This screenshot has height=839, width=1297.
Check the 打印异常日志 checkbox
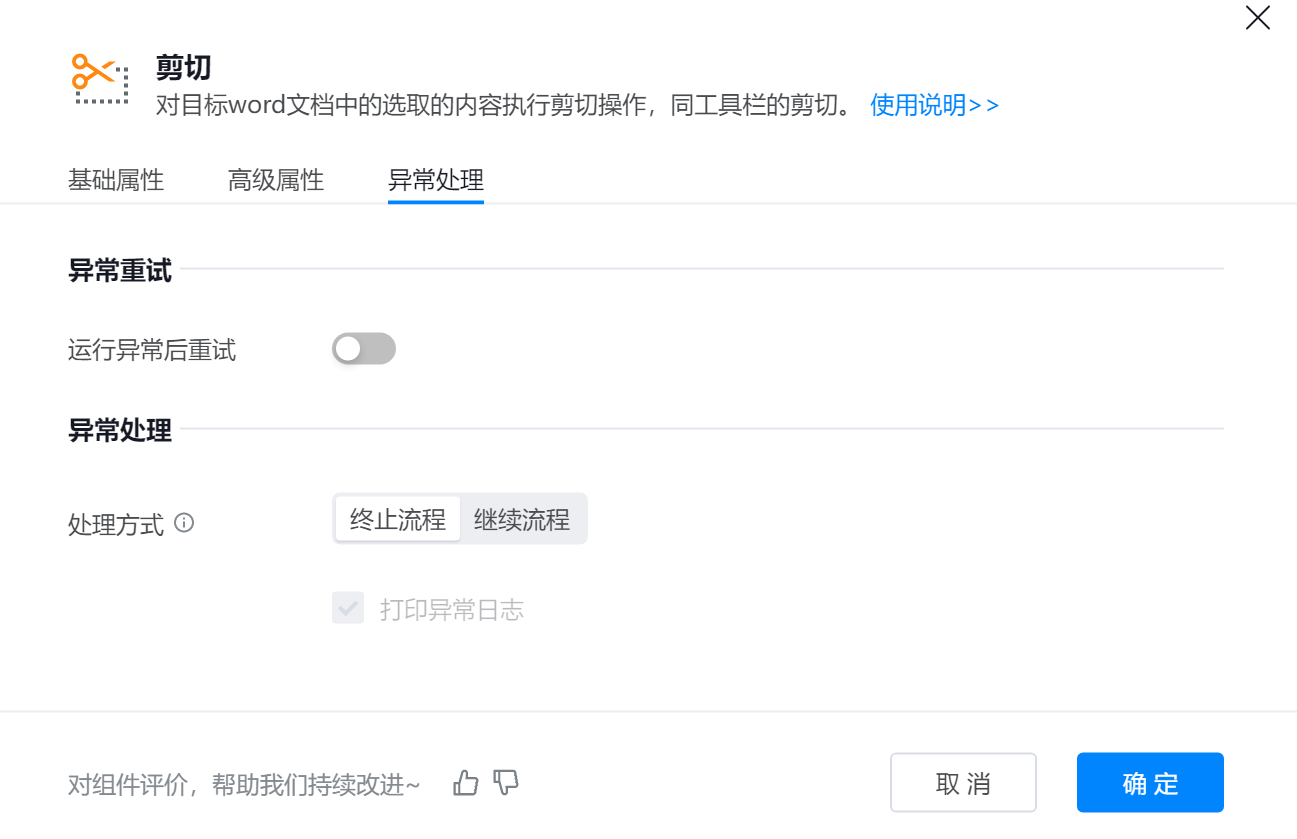coord(348,608)
